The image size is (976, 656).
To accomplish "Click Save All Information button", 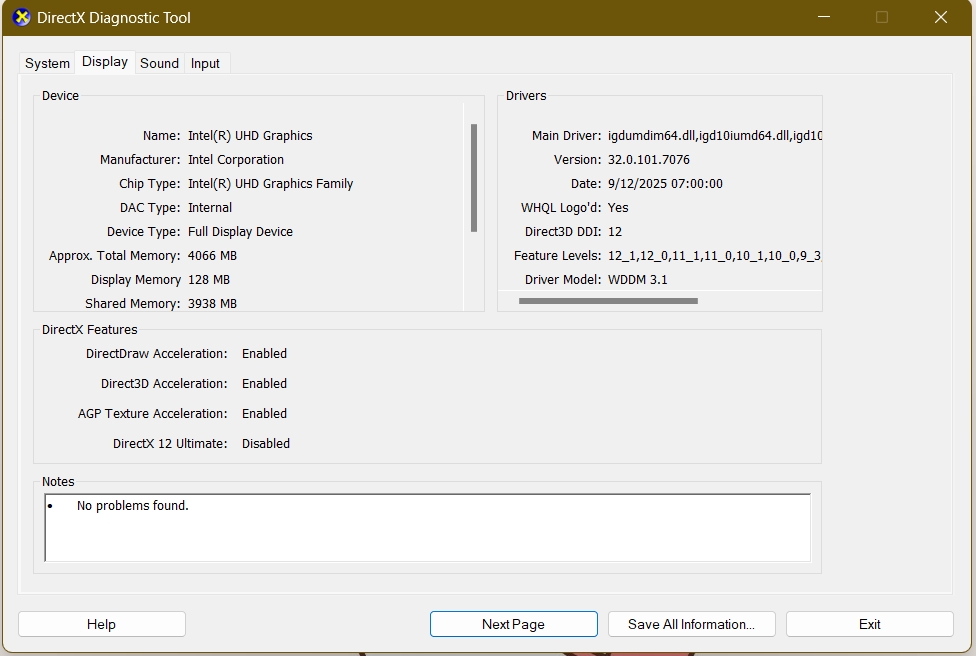I will [691, 624].
